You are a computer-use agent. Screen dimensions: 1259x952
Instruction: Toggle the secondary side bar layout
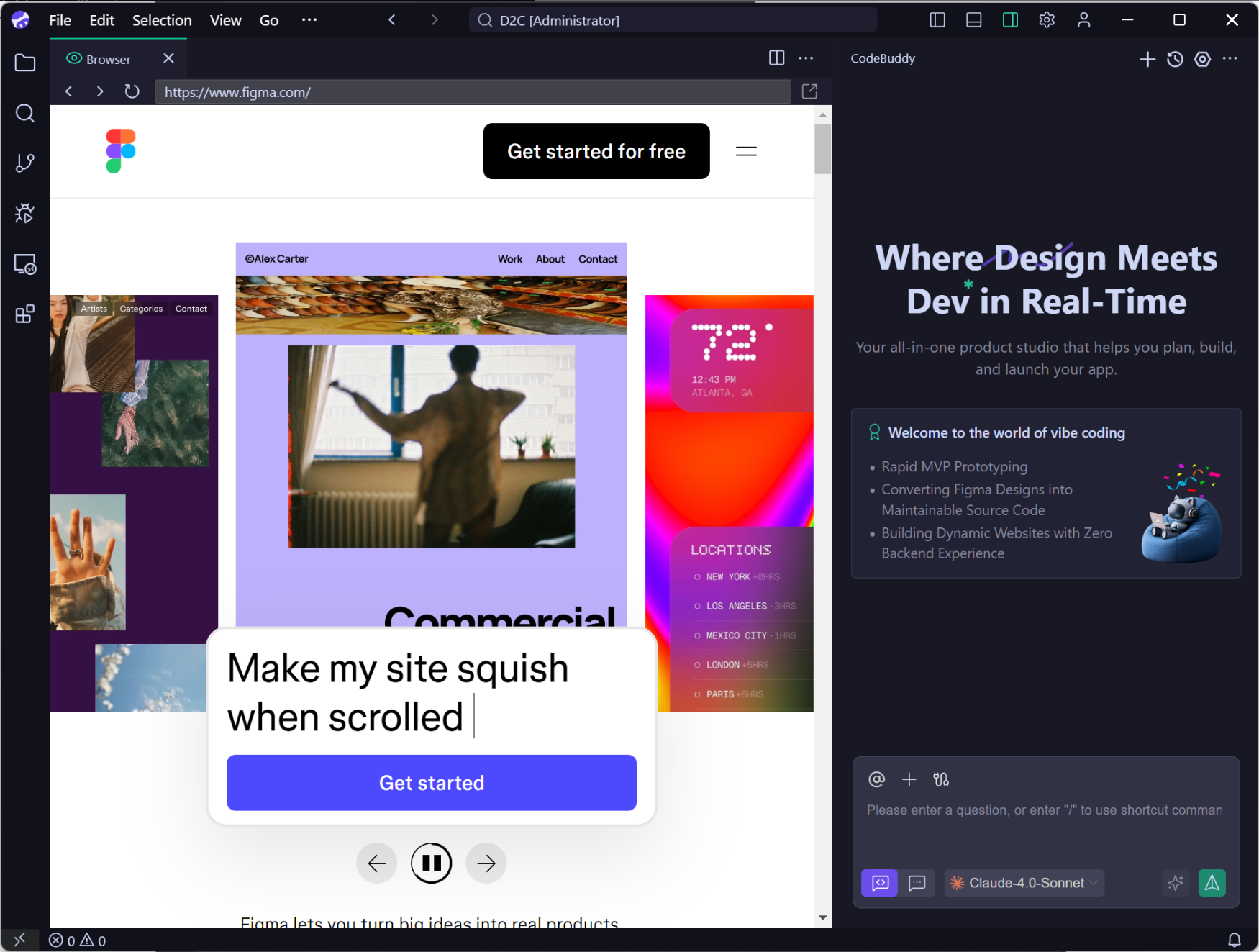click(1010, 20)
